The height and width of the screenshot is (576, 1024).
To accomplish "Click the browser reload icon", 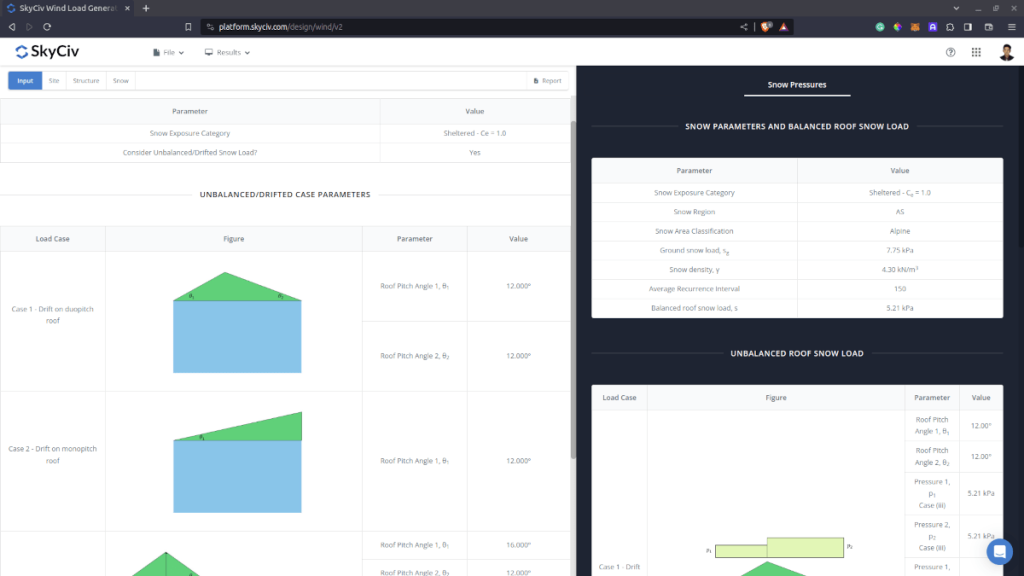I will 47,27.
